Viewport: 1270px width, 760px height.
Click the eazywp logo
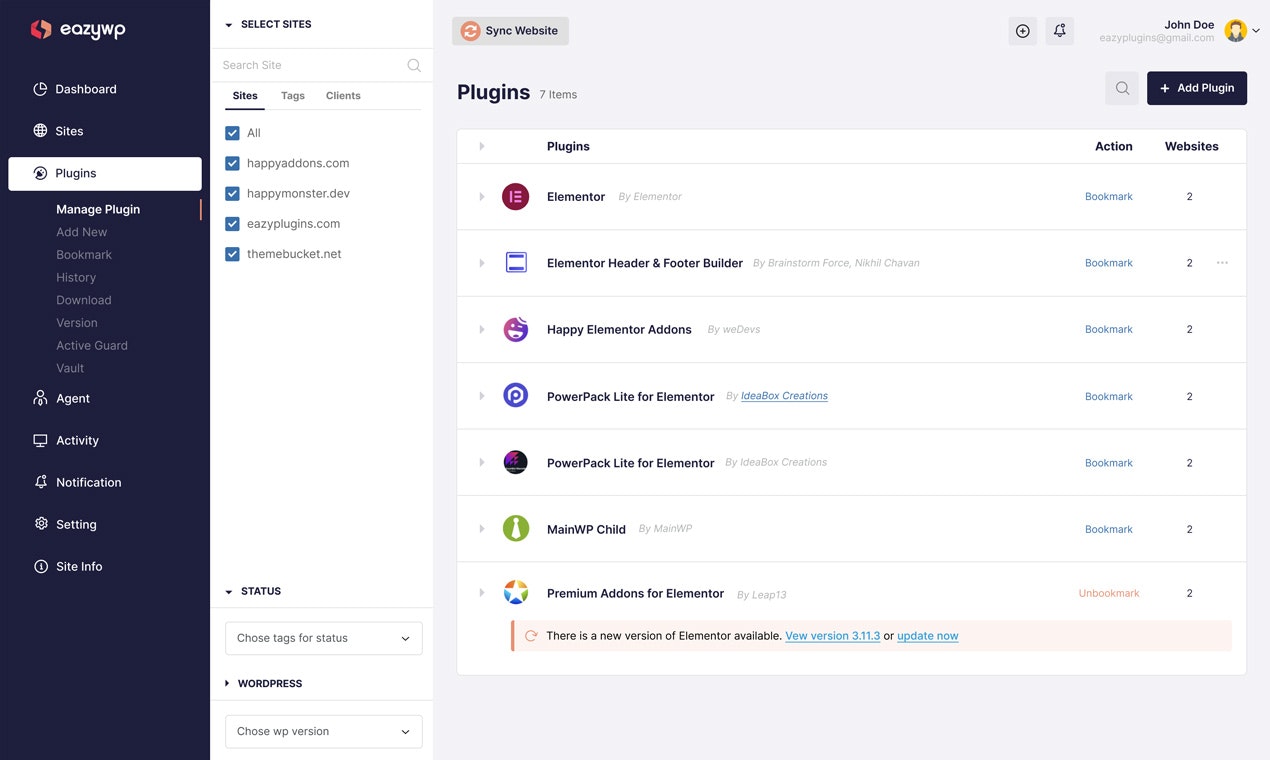coord(78,30)
